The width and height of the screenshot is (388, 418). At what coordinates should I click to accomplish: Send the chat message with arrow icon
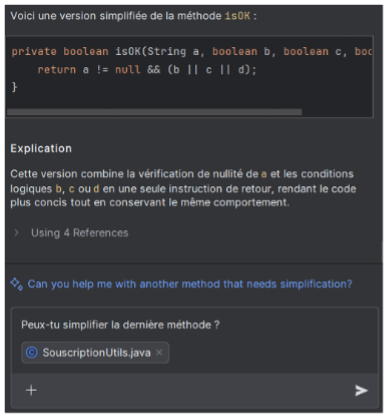click(361, 390)
